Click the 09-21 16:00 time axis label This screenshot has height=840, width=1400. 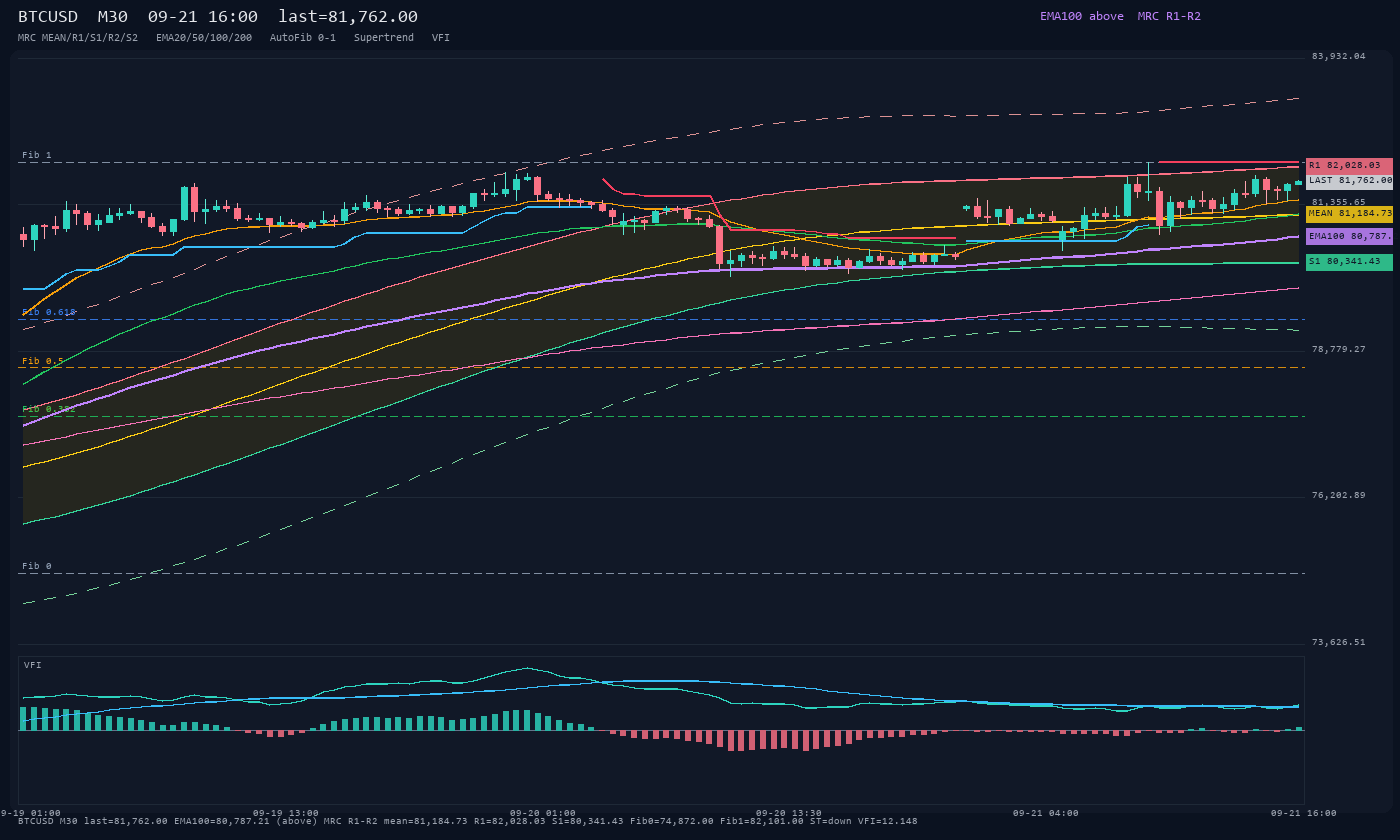[1304, 813]
